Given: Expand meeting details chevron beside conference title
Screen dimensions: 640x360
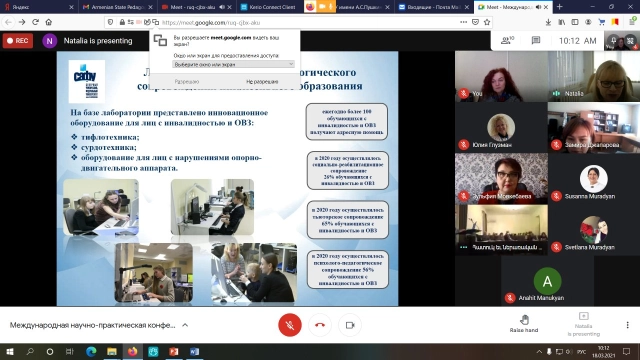Looking at the screenshot, I should pos(185,325).
